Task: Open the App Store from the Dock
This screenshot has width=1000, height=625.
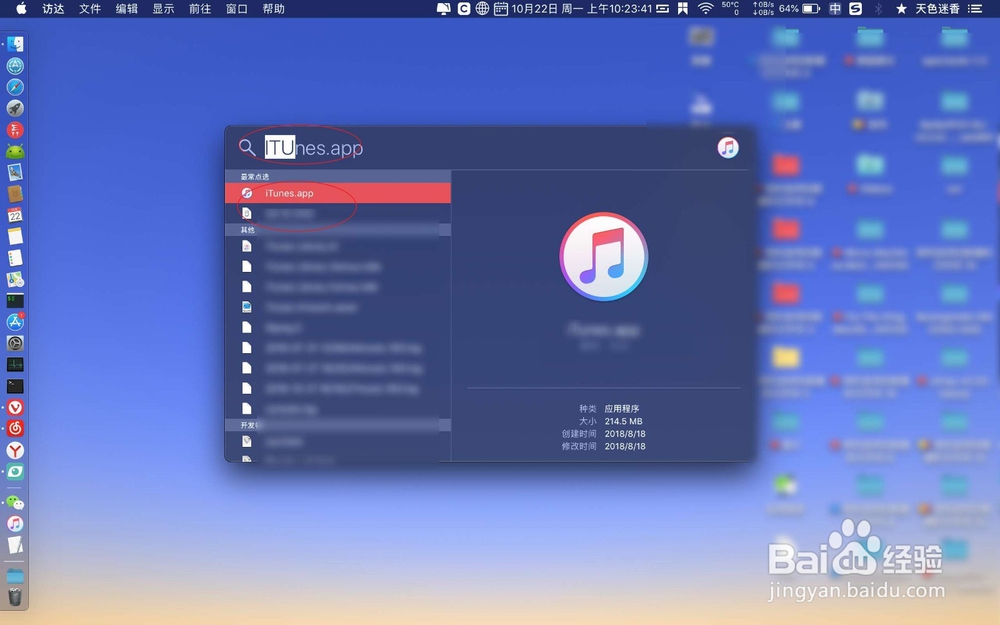Action: pos(15,322)
